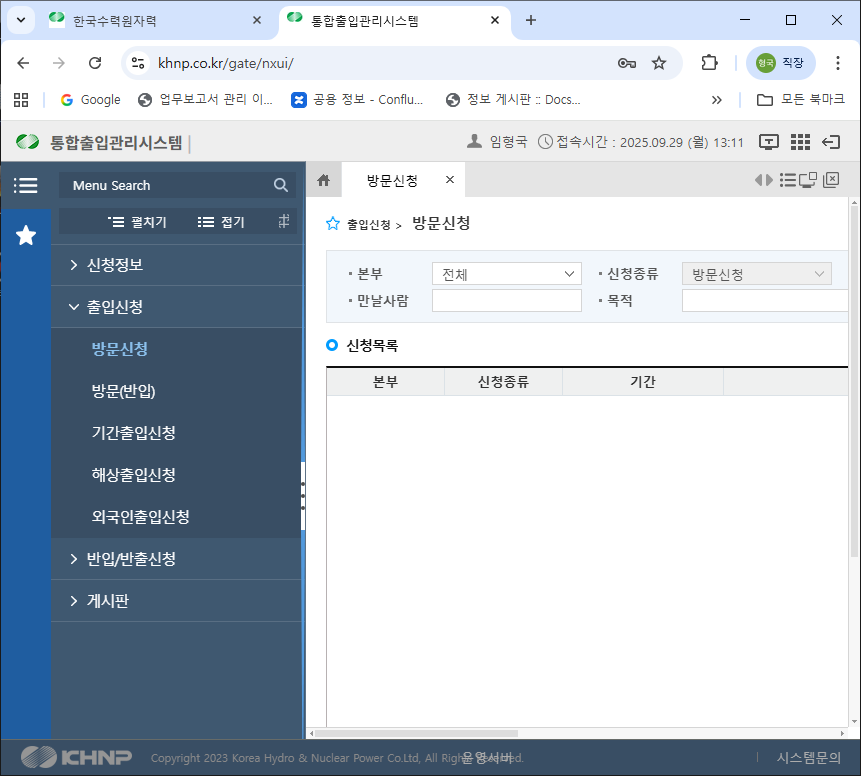Viewport: 861px width, 776px height.
Task: Click the 만날사람 input field
Action: click(506, 301)
